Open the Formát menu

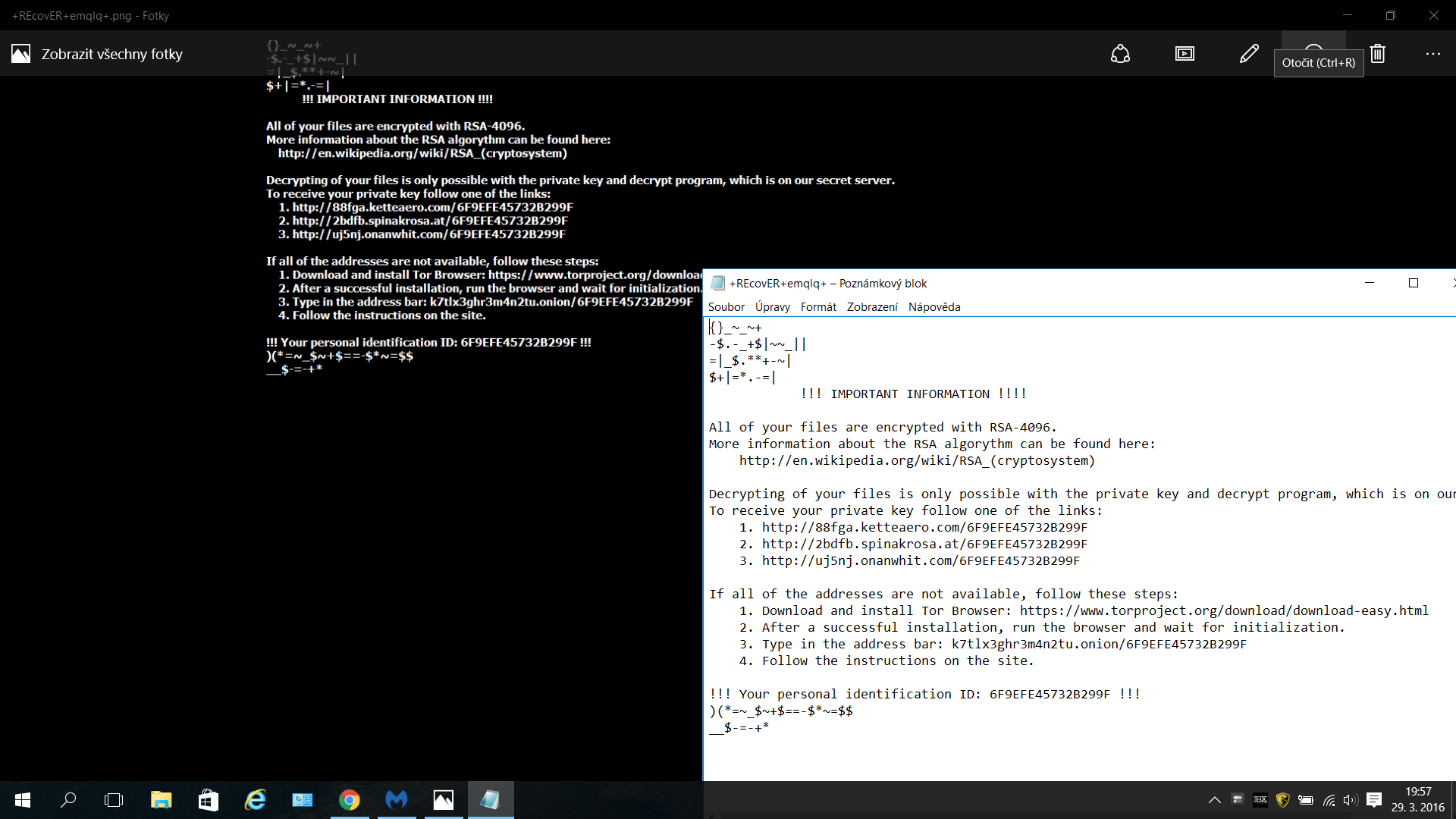818,307
